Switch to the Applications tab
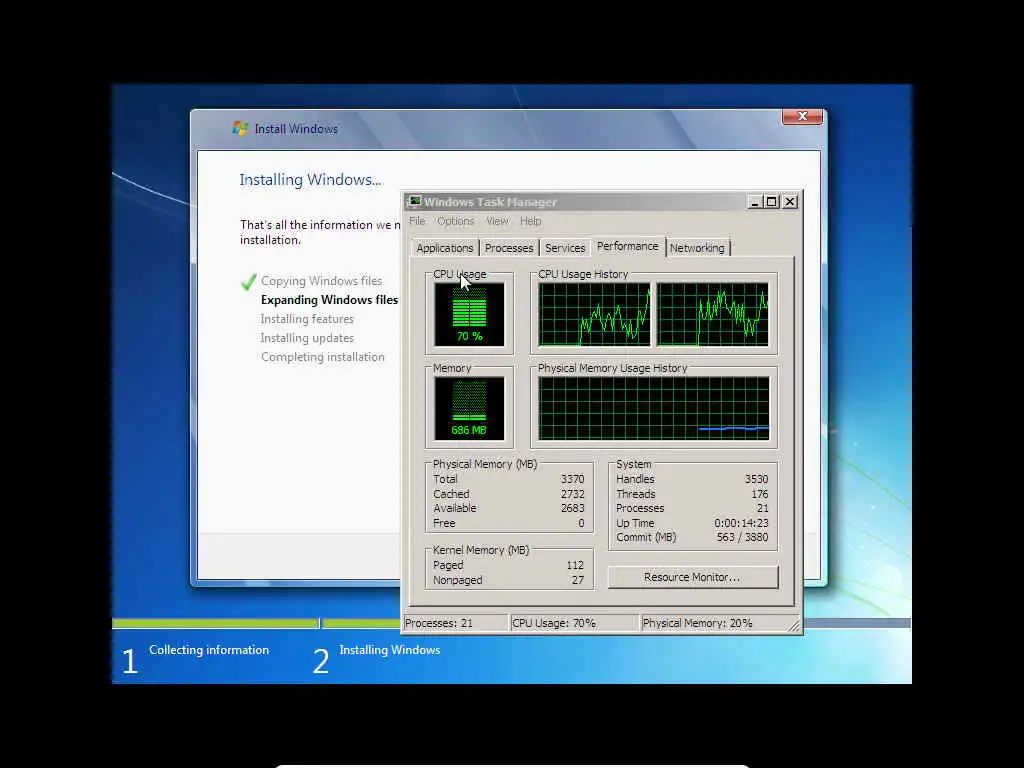The width and height of the screenshot is (1024, 768). [445, 248]
